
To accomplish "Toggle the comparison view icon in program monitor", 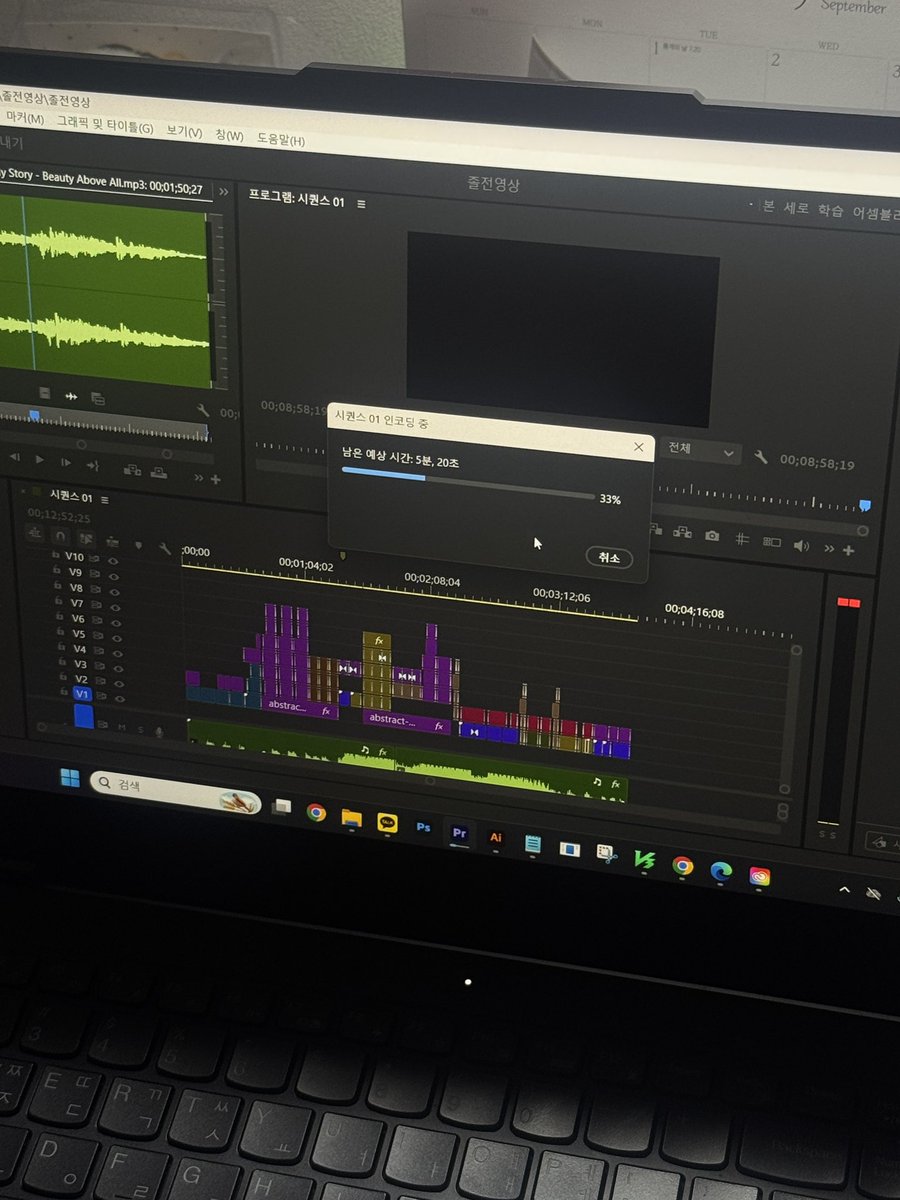I will pyautogui.click(x=771, y=542).
